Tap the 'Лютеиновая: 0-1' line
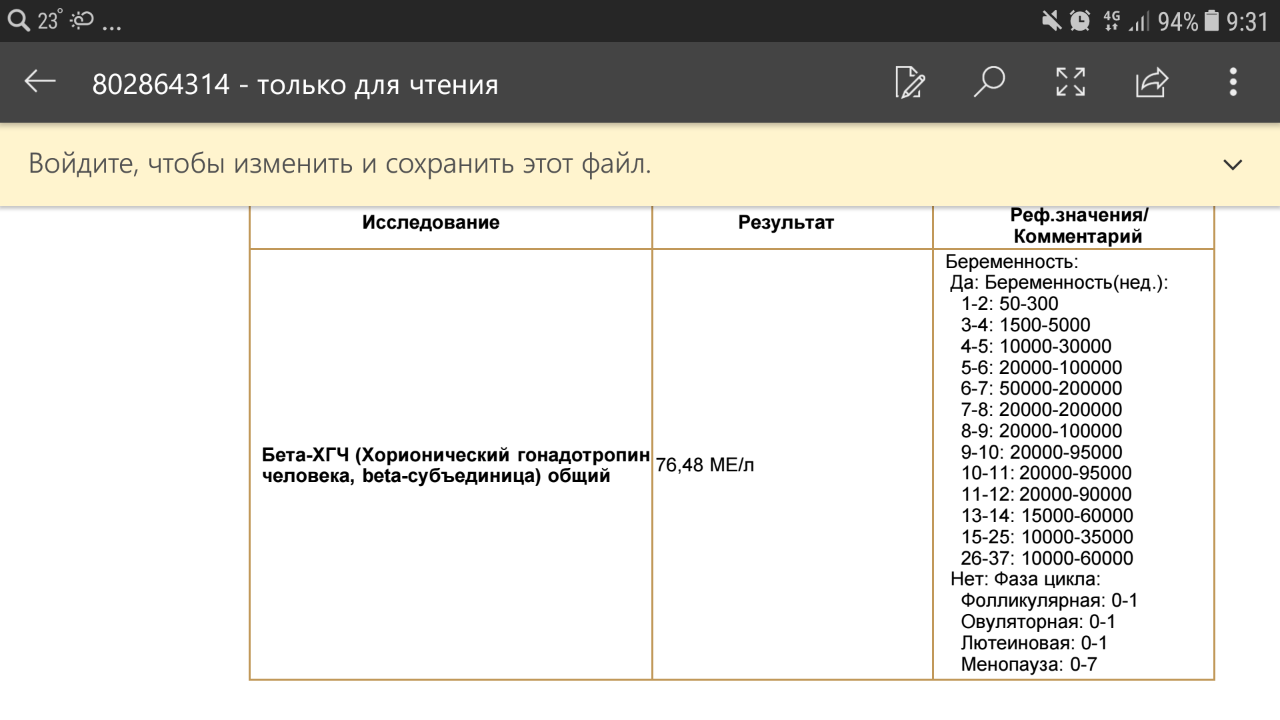This screenshot has width=1280, height=720. 1034,643
